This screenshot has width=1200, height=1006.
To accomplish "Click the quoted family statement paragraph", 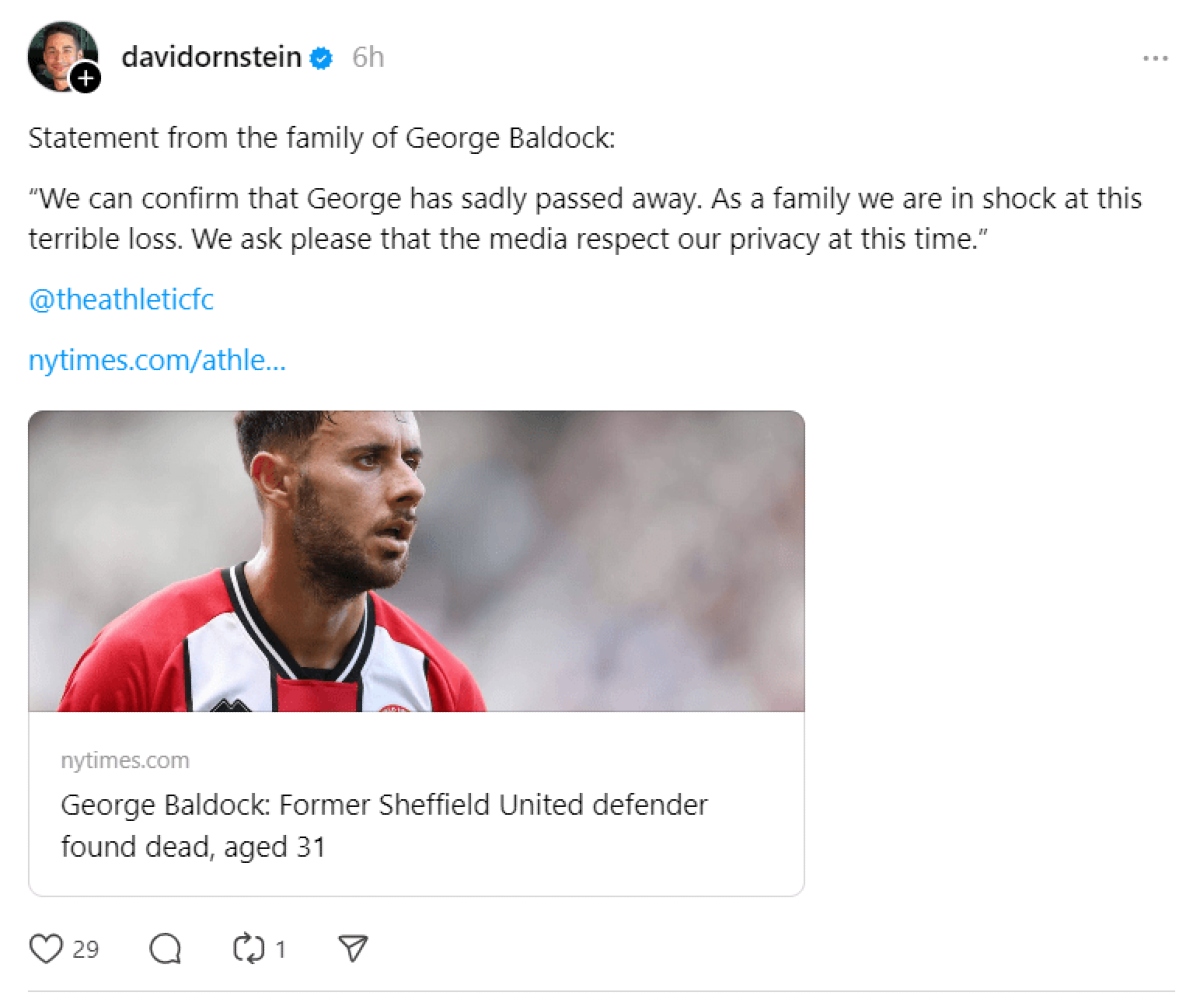I will point(584,218).
